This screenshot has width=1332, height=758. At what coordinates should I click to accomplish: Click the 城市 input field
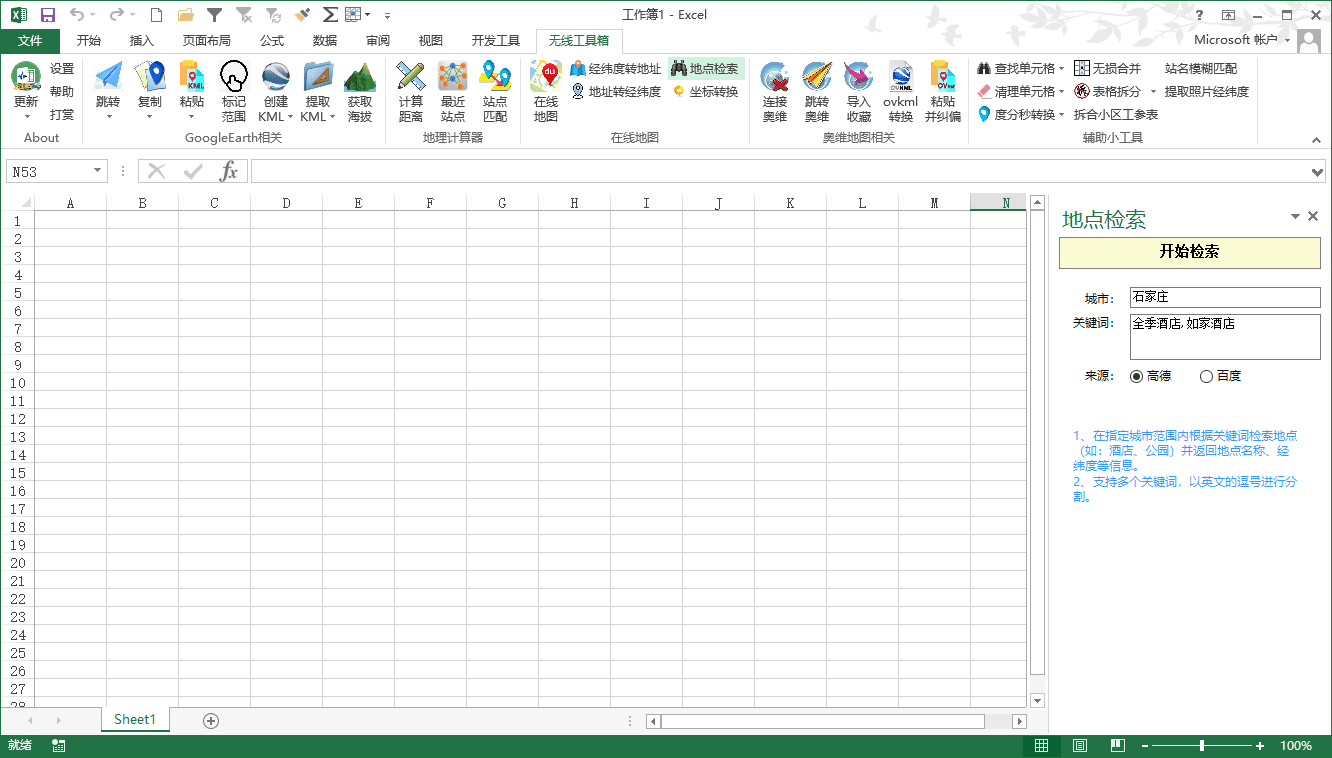(x=1224, y=298)
